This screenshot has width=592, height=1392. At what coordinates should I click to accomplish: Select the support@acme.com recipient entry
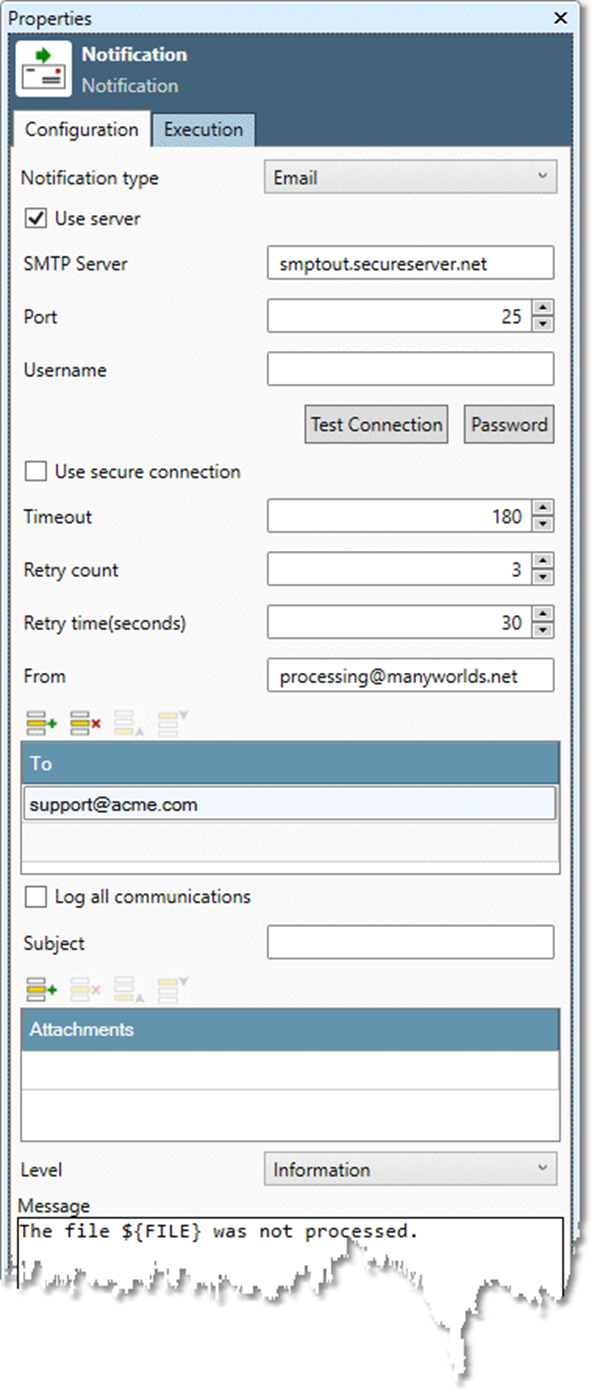click(290, 804)
